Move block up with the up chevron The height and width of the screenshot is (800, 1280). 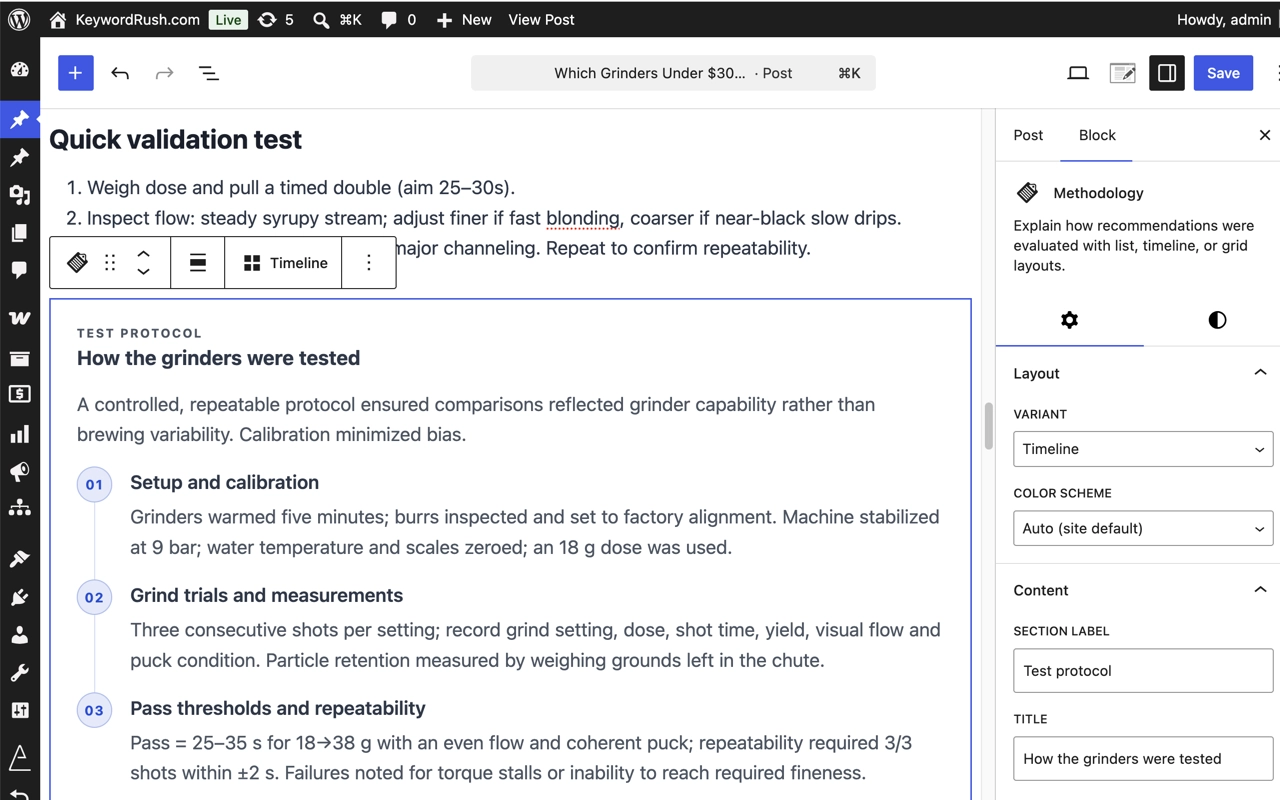click(x=143, y=254)
